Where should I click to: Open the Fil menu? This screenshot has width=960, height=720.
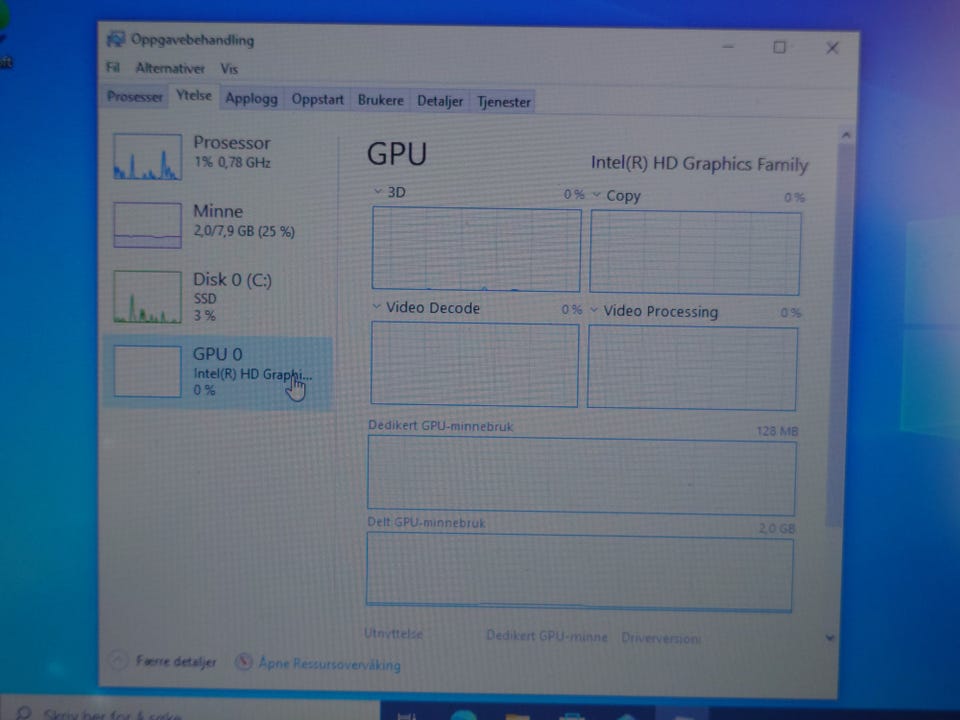click(x=113, y=67)
